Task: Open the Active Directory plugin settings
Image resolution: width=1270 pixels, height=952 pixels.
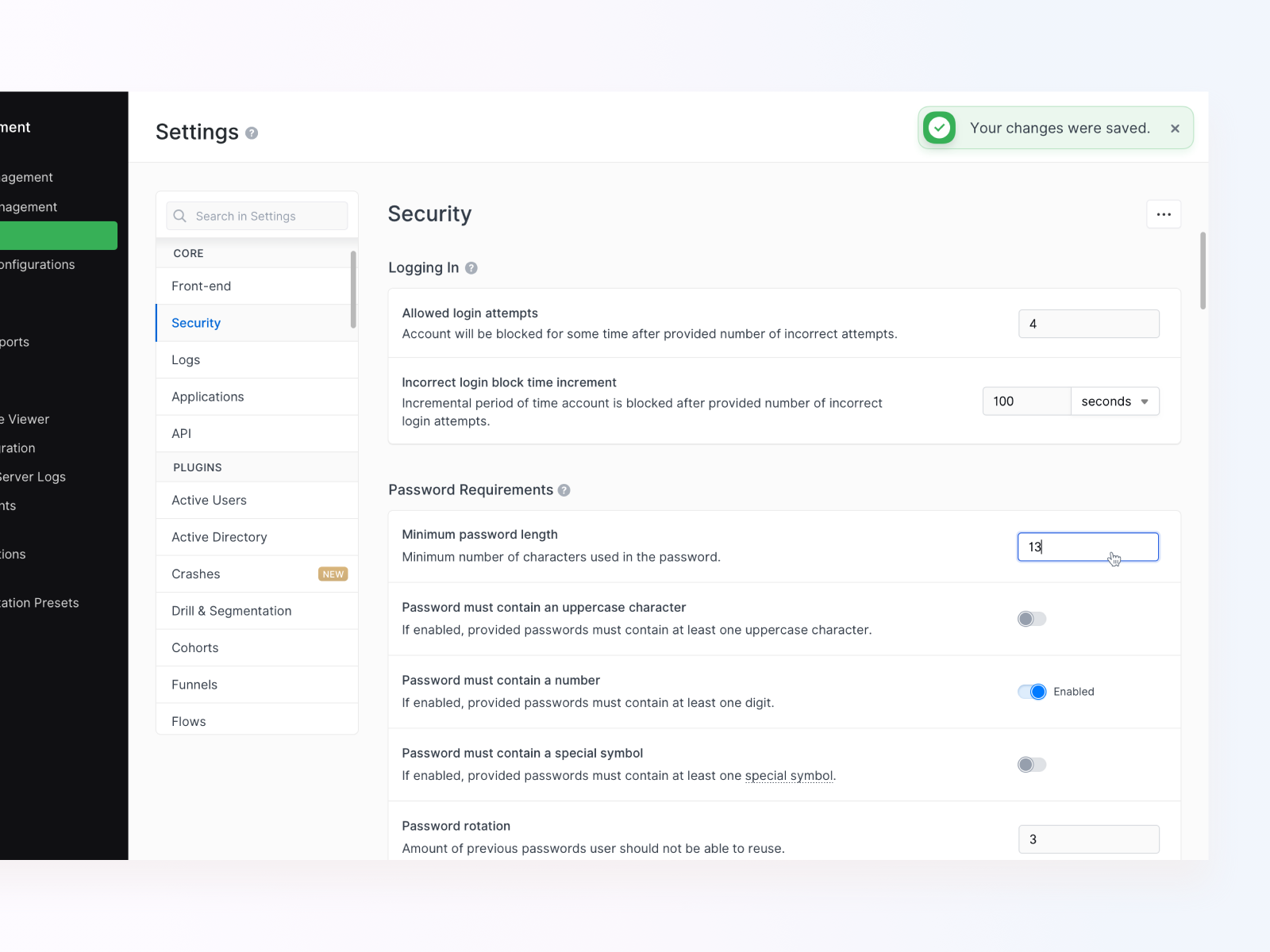Action: [x=219, y=537]
